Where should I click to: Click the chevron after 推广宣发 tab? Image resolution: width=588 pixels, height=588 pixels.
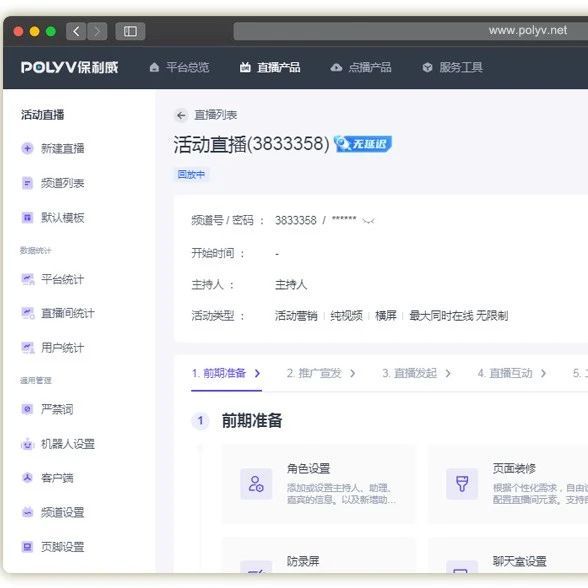pos(352,373)
